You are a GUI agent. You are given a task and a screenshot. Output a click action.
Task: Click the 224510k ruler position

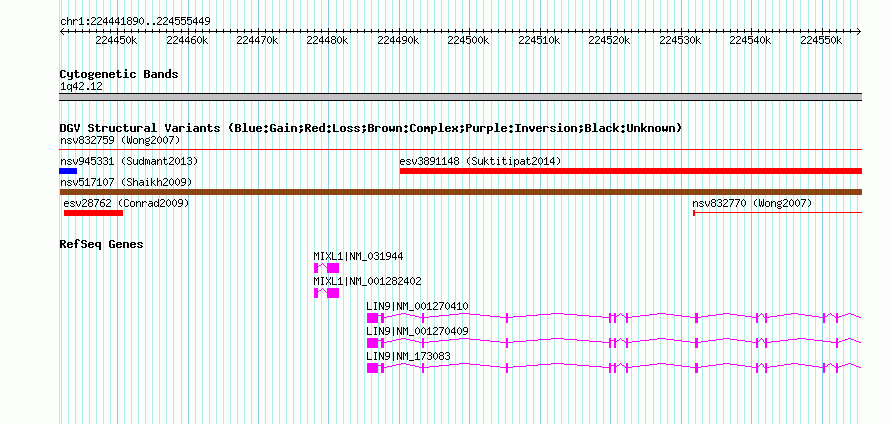539,40
